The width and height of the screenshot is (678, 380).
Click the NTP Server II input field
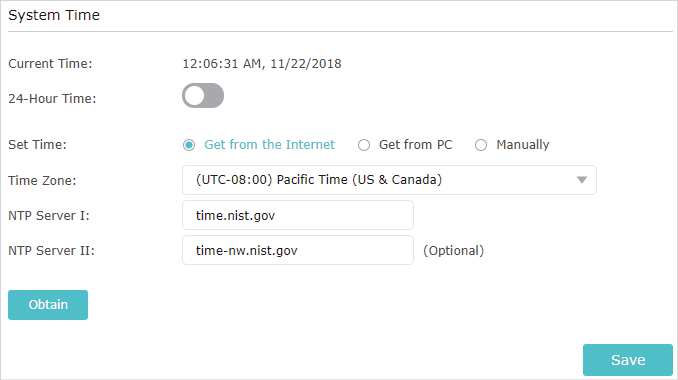tap(297, 250)
